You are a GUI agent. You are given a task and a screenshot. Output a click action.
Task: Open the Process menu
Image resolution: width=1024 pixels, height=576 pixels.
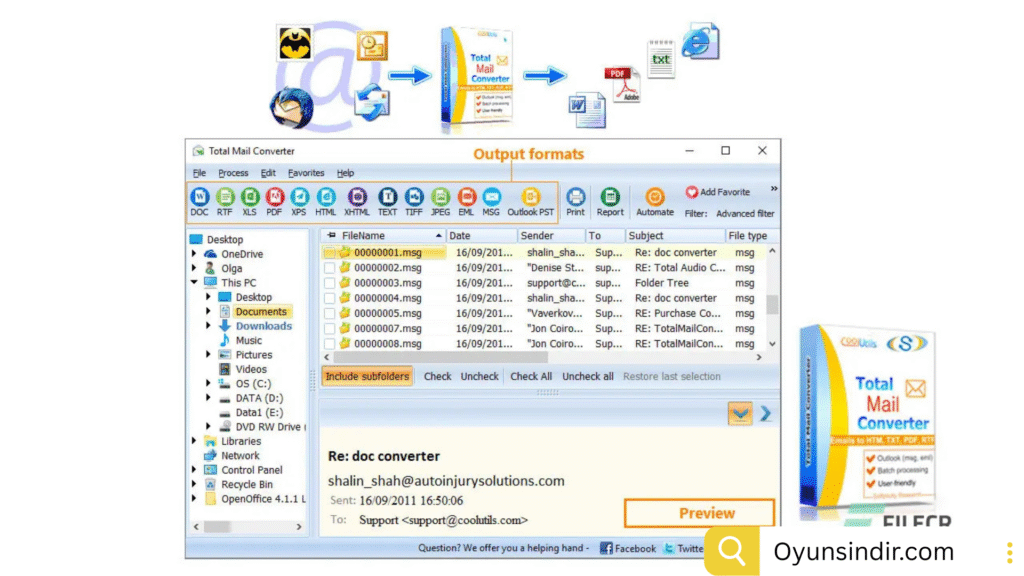pos(233,173)
